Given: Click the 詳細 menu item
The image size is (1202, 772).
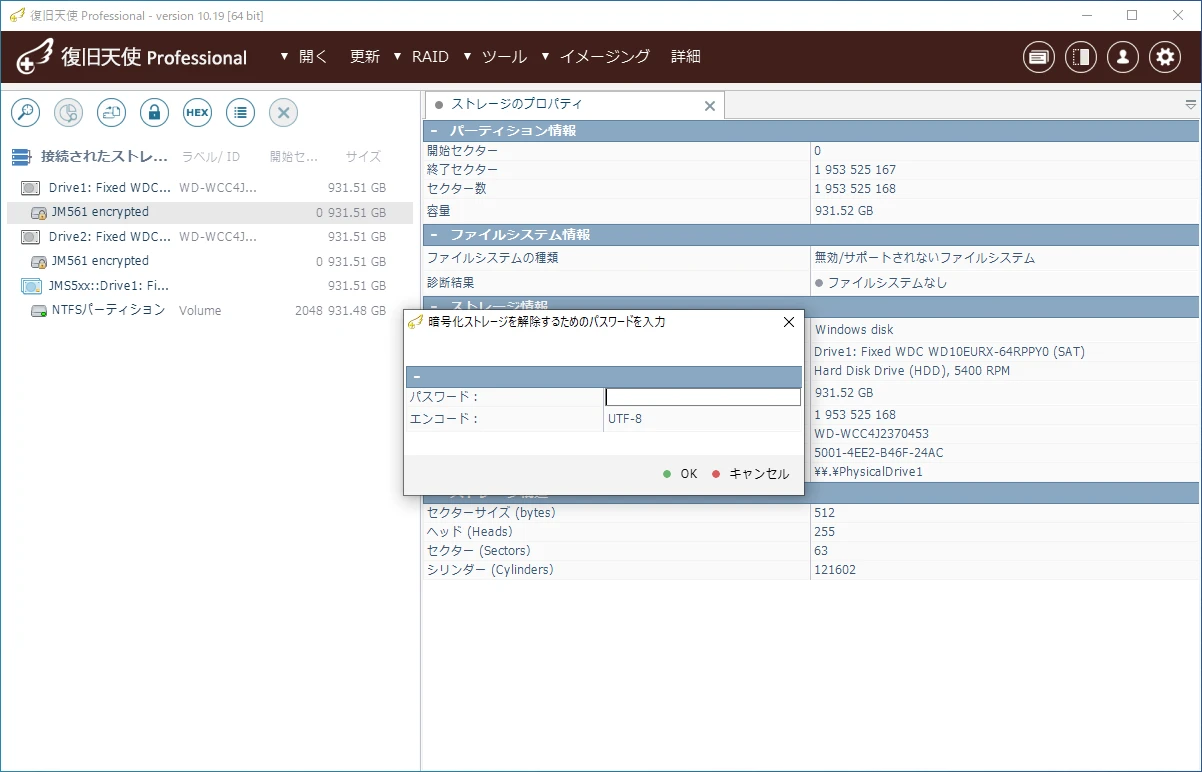Looking at the screenshot, I should click(686, 57).
